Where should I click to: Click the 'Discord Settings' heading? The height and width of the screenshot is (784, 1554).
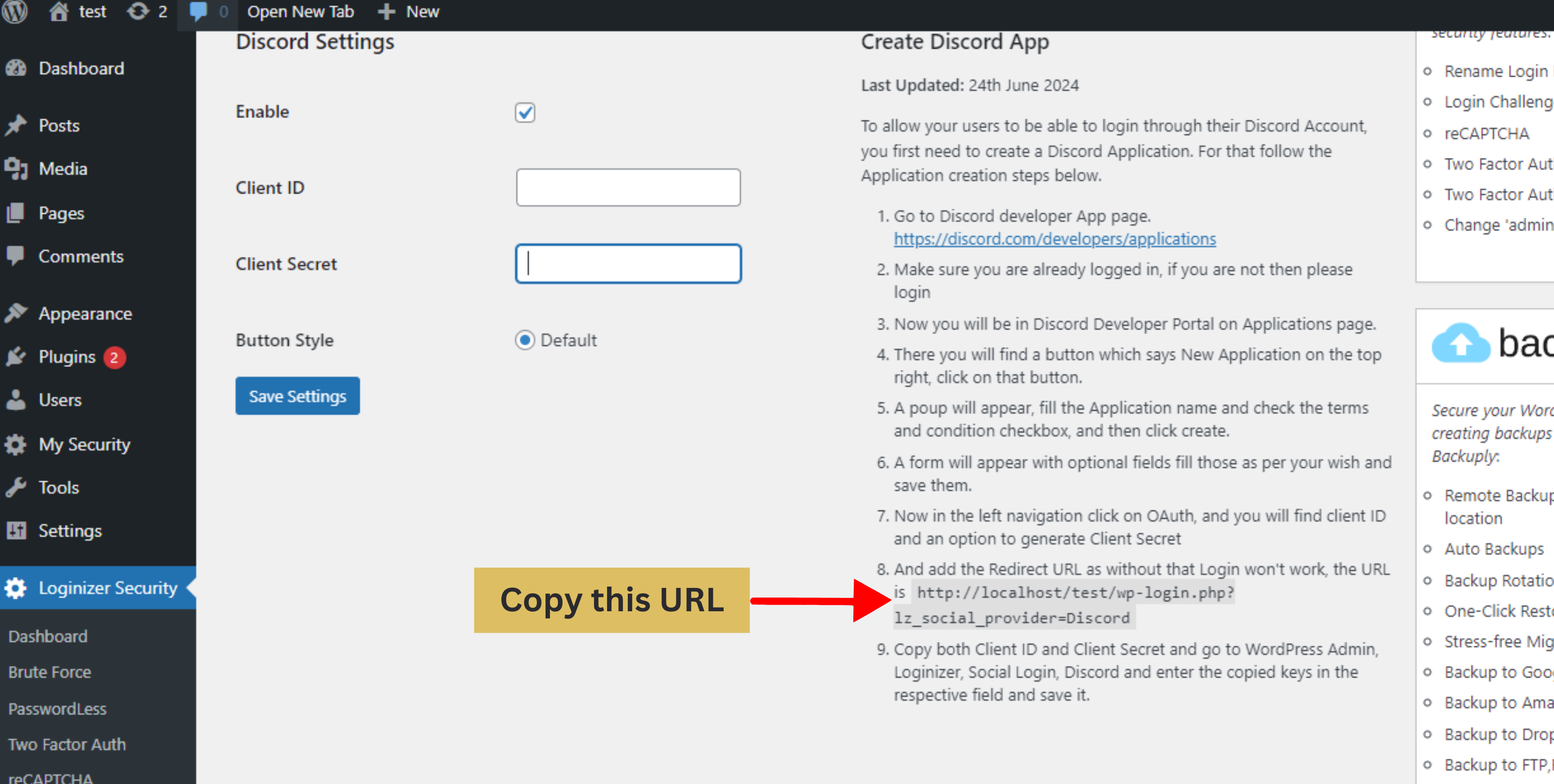pyautogui.click(x=315, y=42)
